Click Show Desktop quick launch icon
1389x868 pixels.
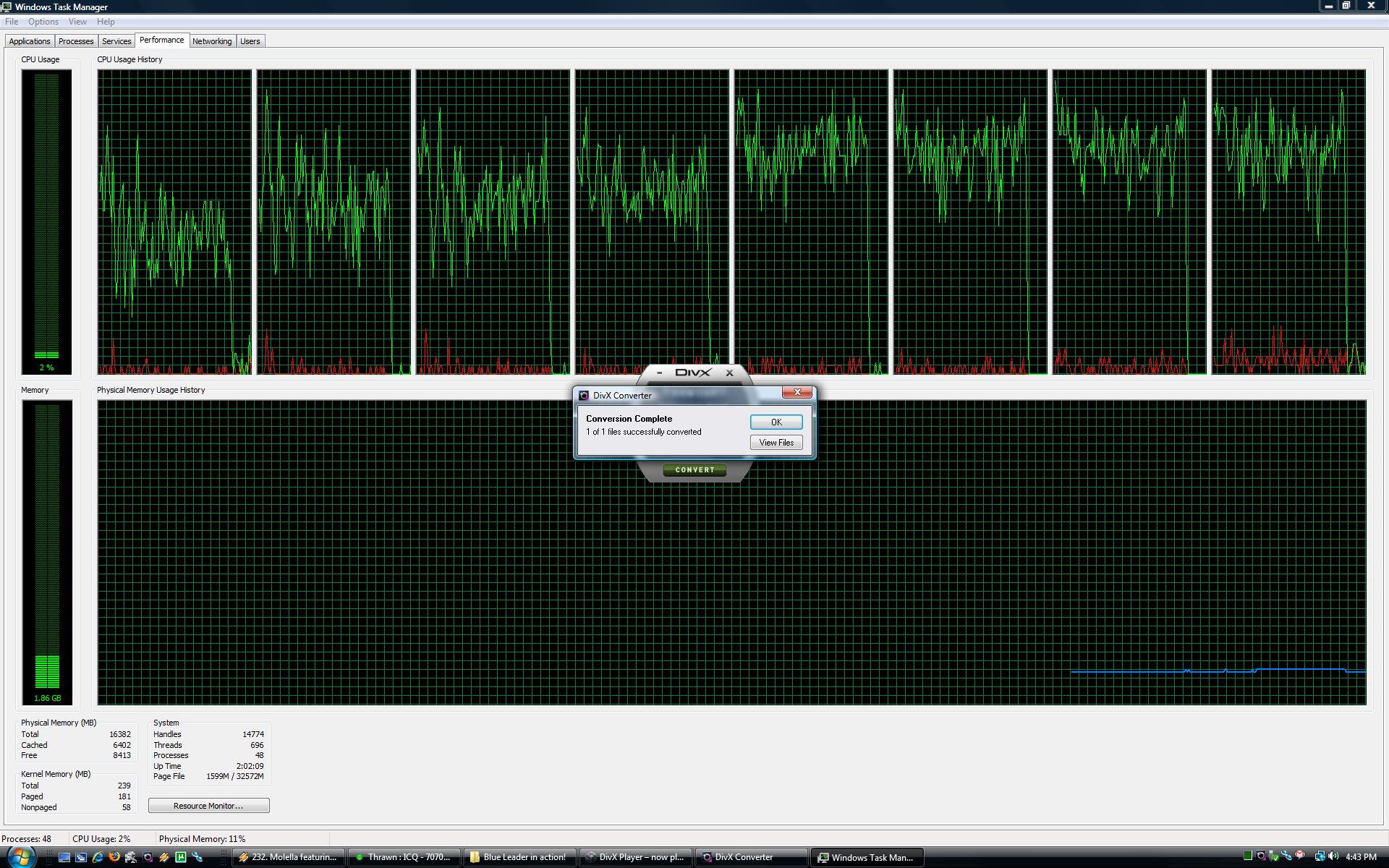(64, 857)
